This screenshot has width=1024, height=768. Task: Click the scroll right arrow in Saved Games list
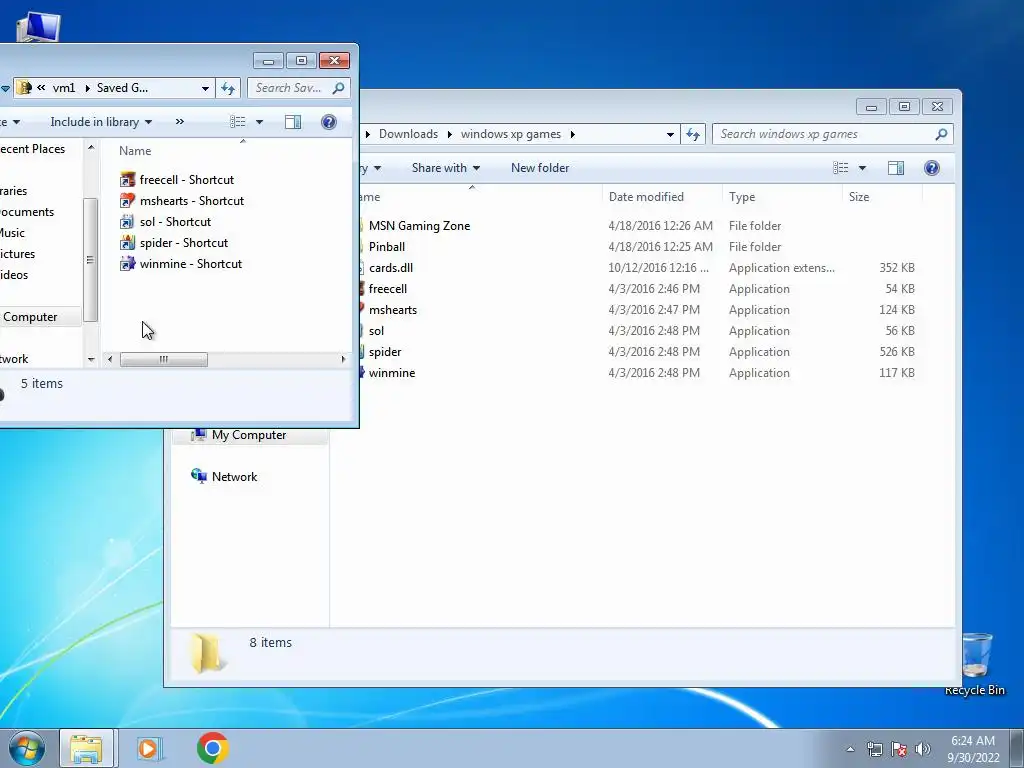[344, 359]
